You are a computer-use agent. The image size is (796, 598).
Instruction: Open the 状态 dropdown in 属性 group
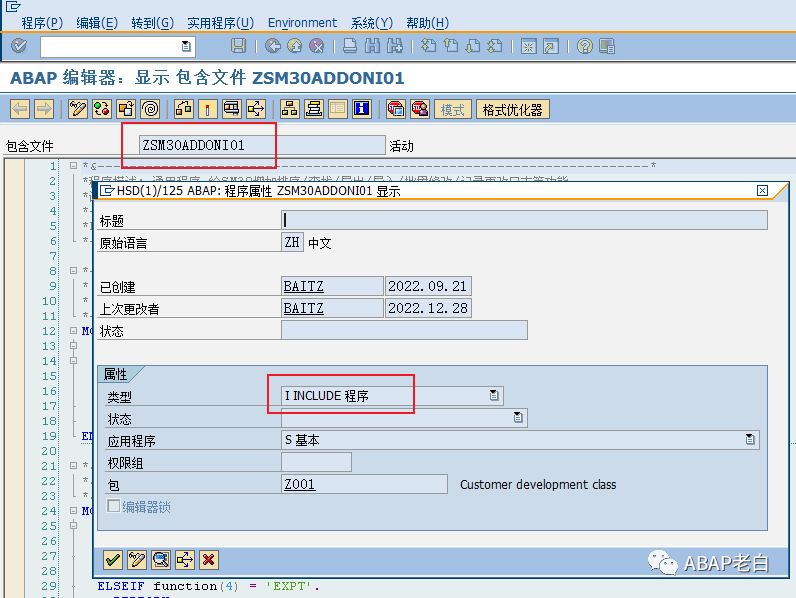(518, 417)
